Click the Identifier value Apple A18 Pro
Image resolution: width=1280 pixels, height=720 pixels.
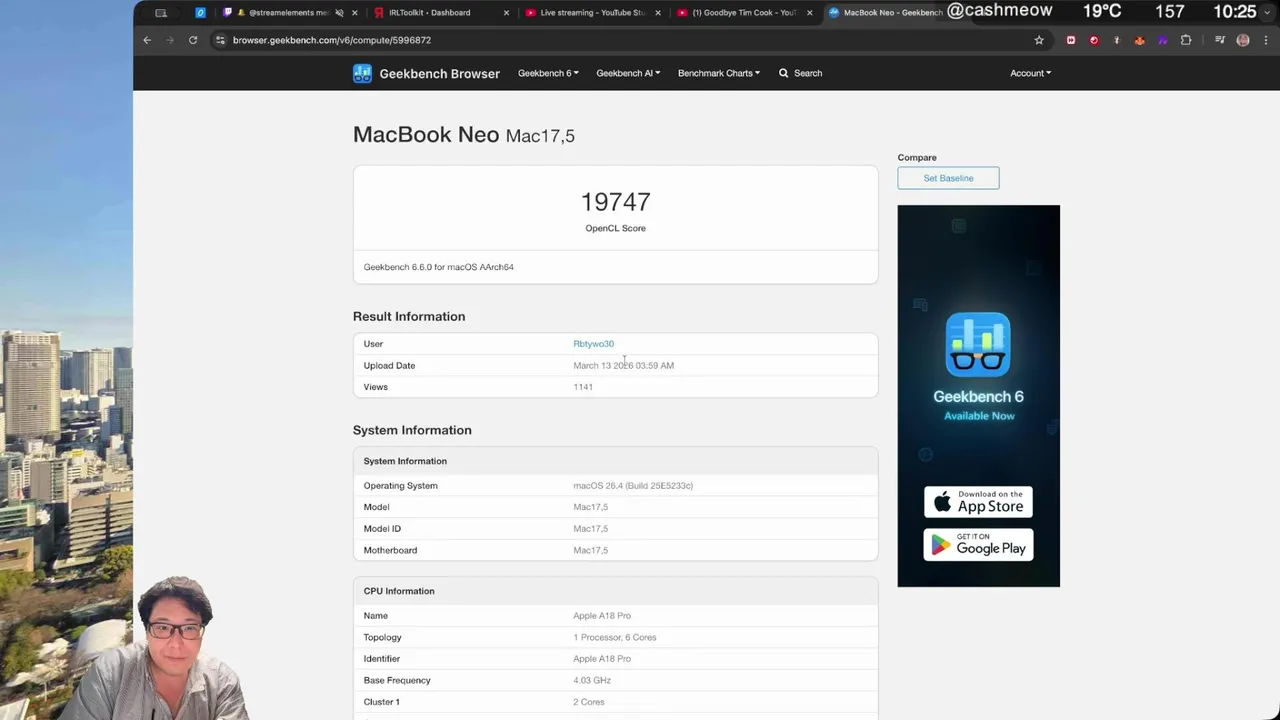click(602, 659)
